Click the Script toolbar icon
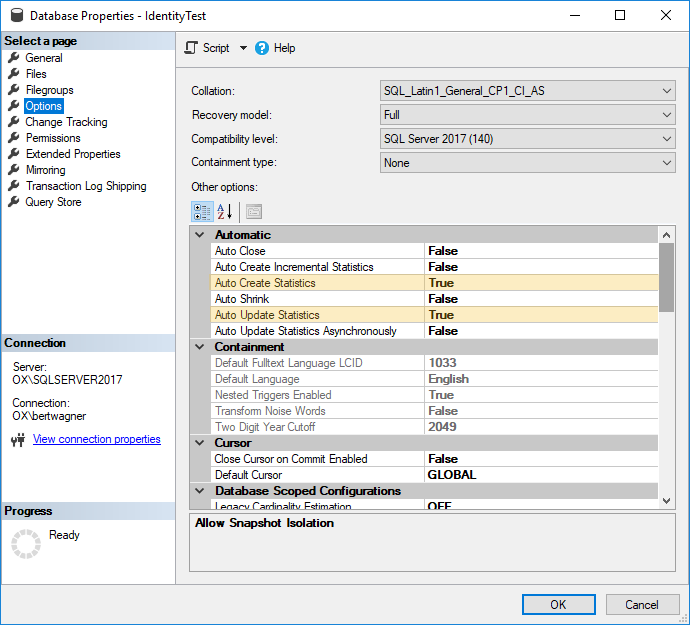This screenshot has height=625, width=690. coord(191,48)
